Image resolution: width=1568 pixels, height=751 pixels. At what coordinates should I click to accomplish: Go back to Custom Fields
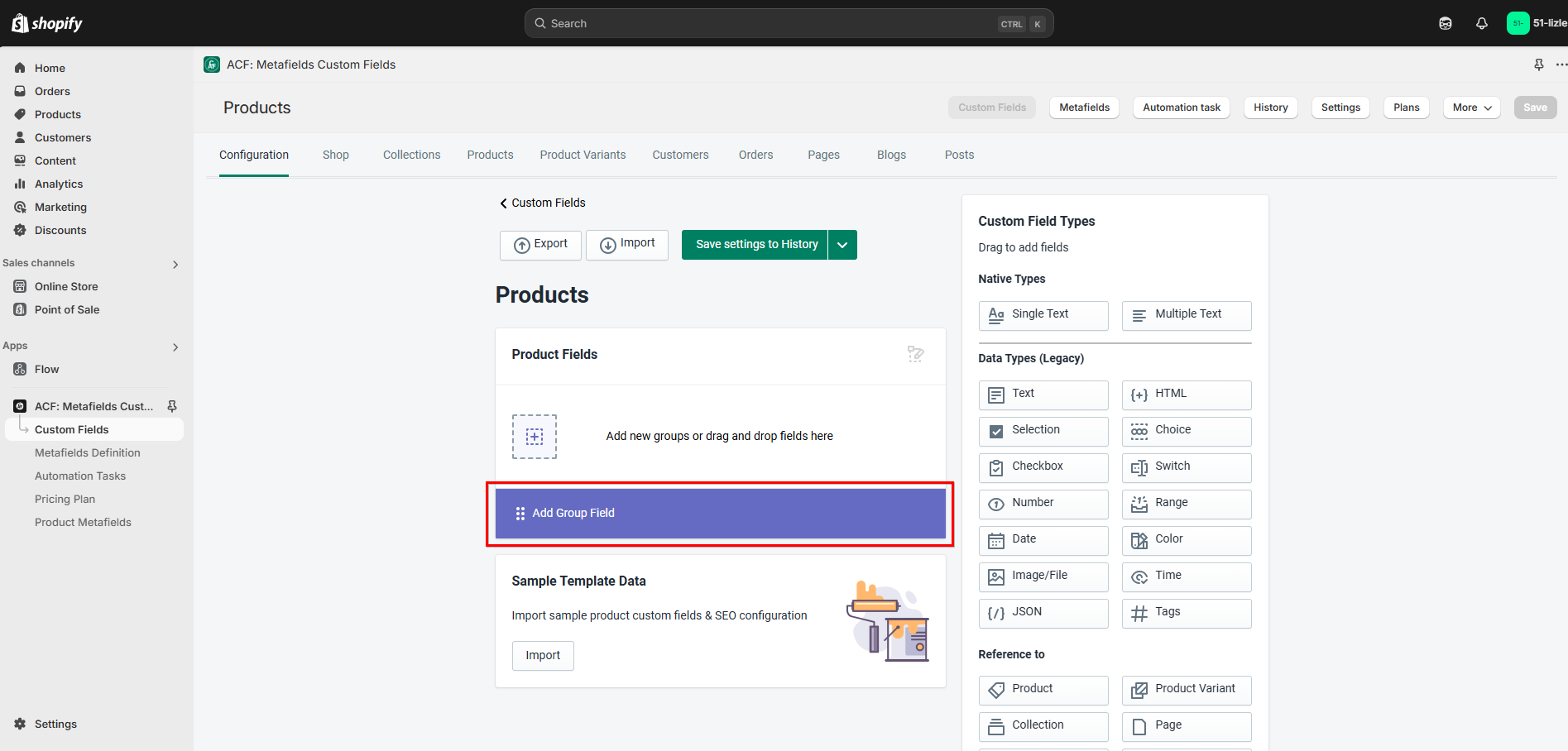click(x=543, y=203)
